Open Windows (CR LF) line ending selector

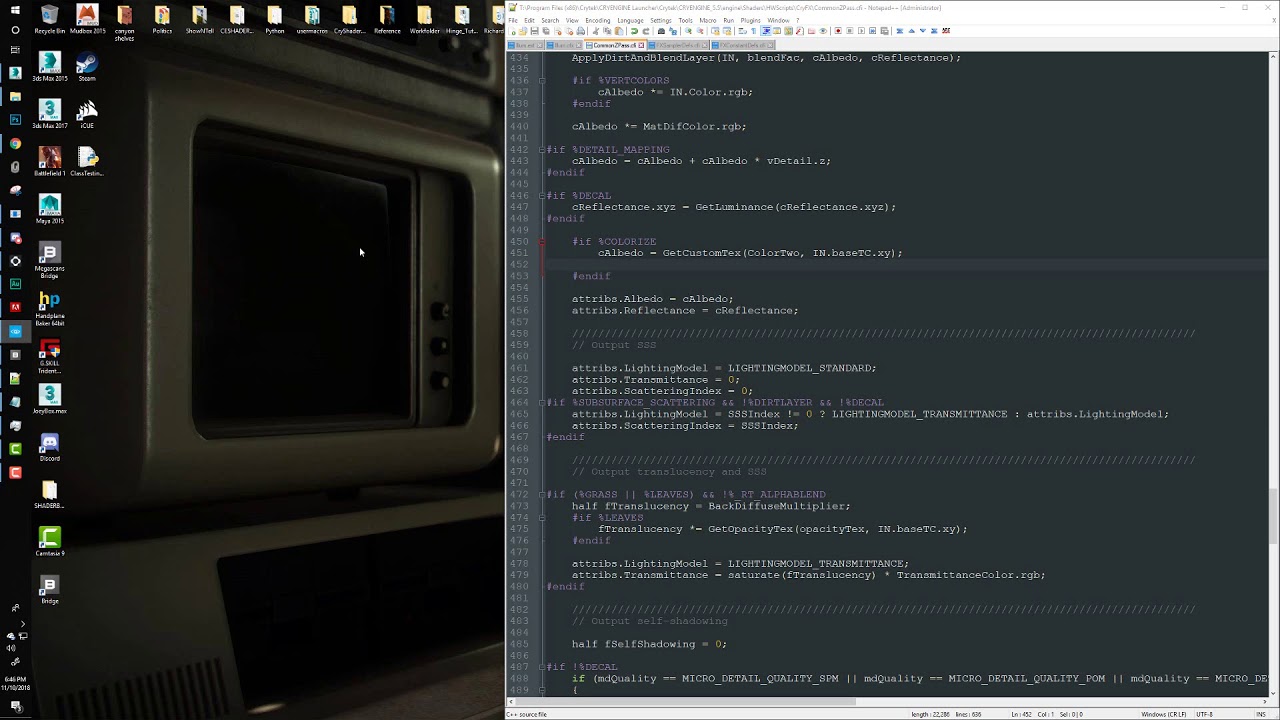(x=1164, y=714)
